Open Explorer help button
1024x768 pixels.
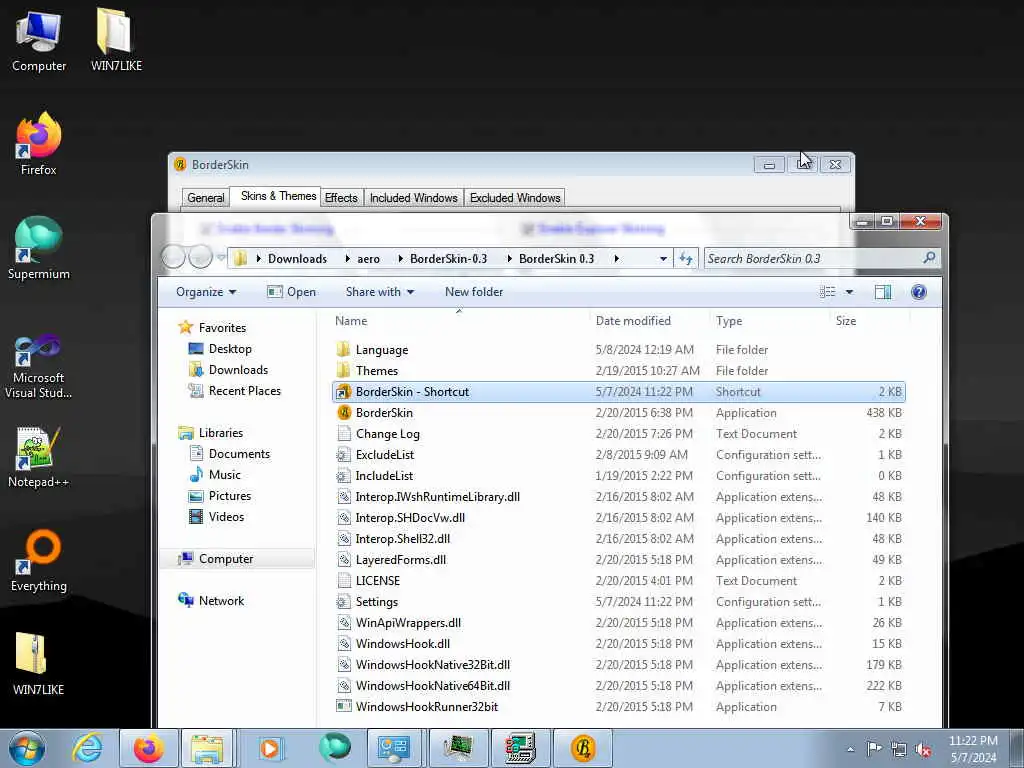pyautogui.click(x=919, y=292)
